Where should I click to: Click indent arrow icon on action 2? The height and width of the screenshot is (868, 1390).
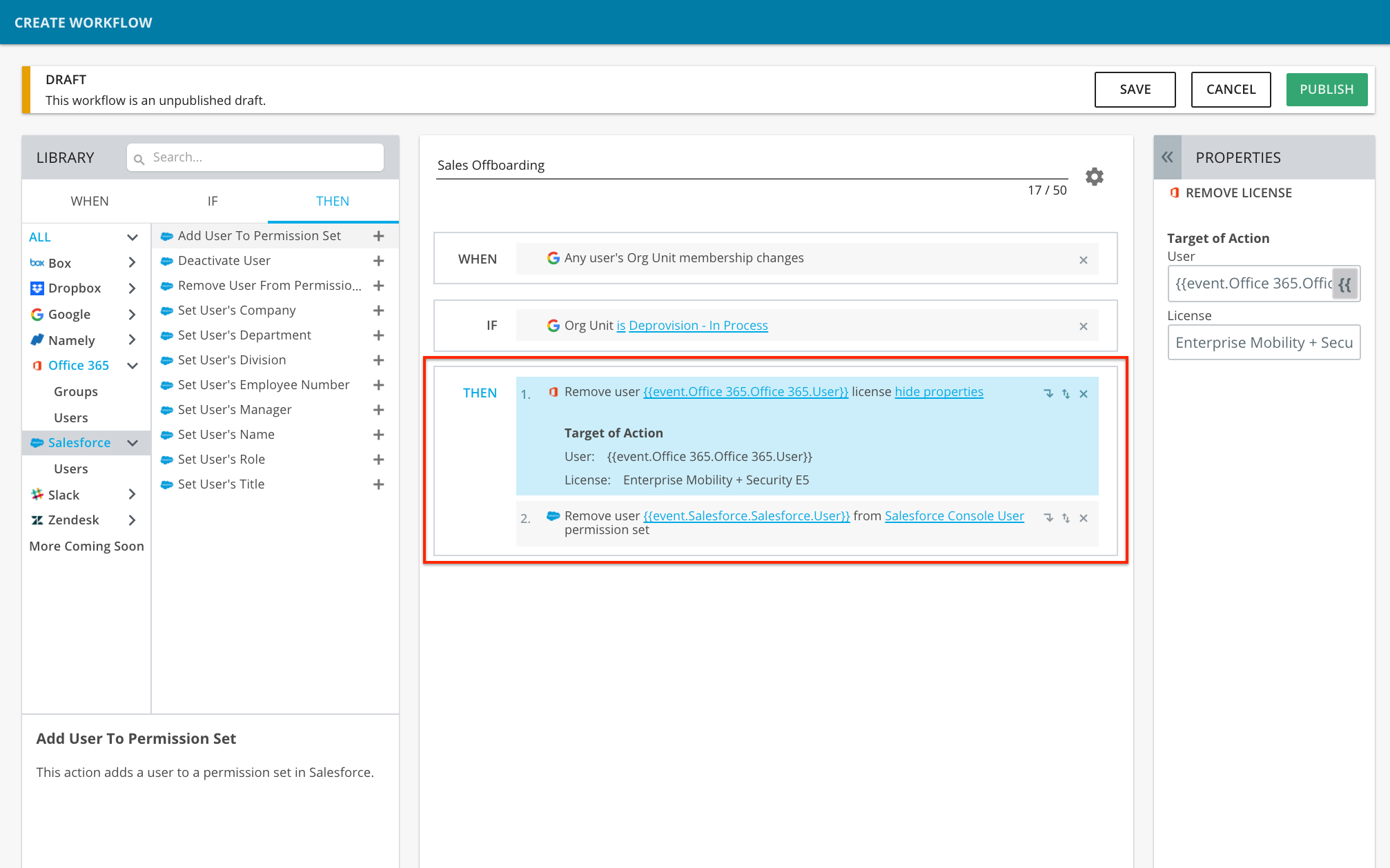pos(1048,517)
